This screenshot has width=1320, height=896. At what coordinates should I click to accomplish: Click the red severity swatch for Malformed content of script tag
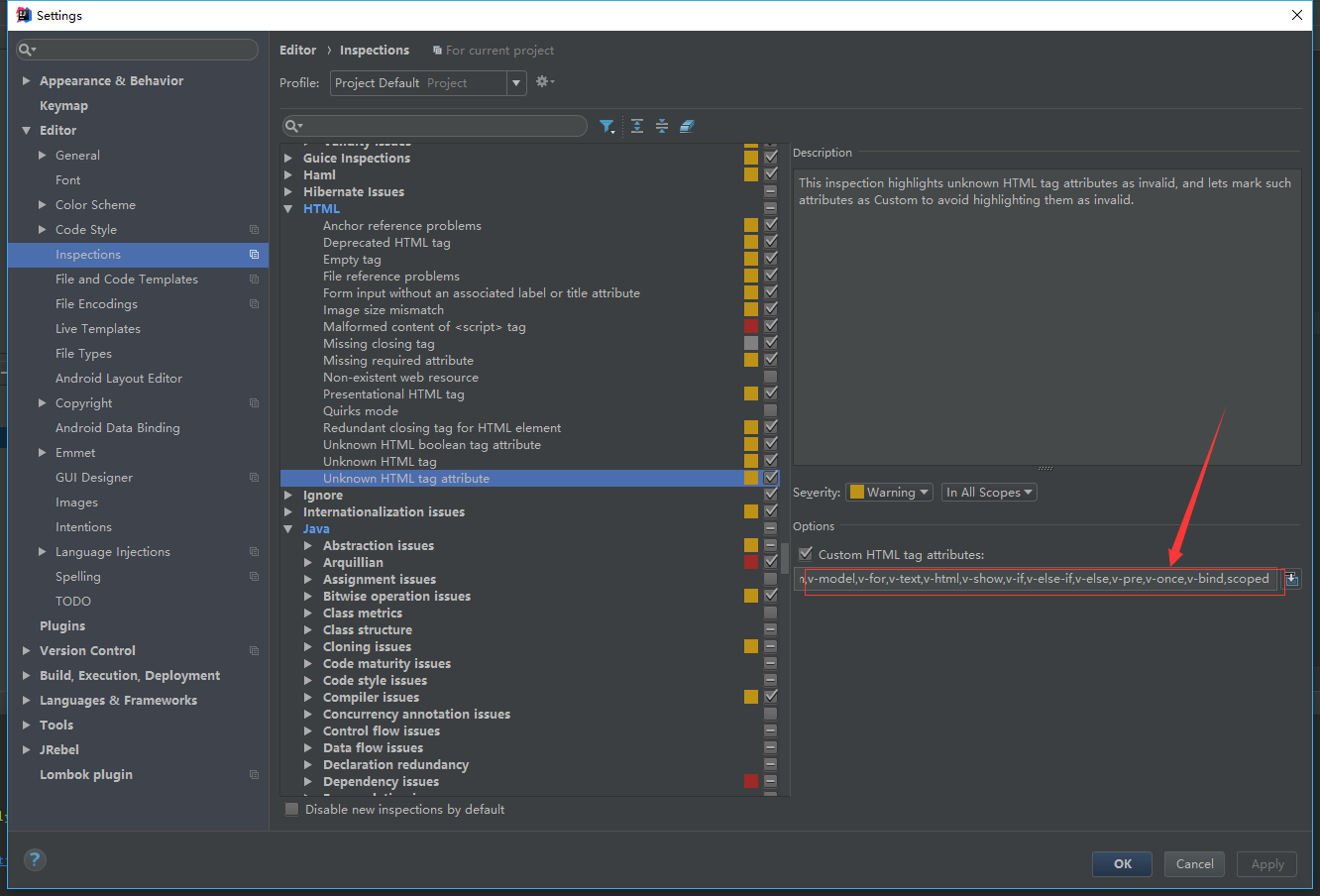(751, 326)
